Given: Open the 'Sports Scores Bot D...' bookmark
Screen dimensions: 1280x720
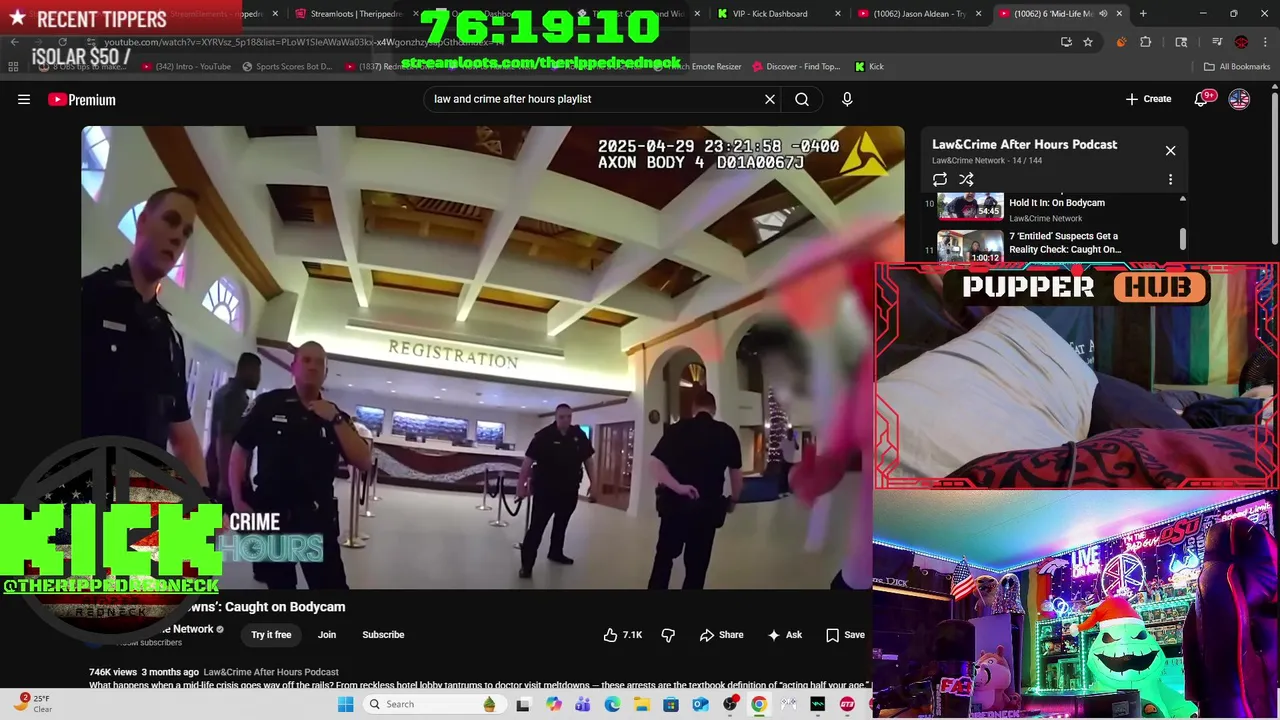Looking at the screenshot, I should pyautogui.click(x=287, y=67).
